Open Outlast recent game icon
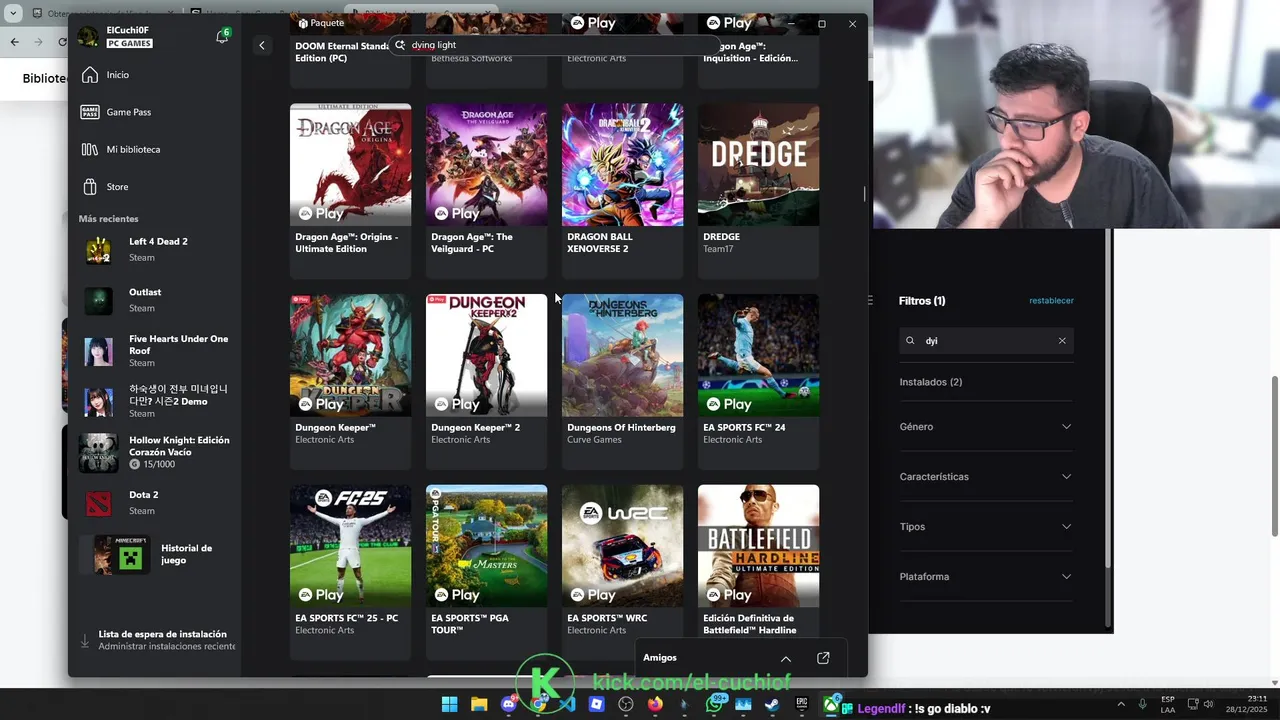1280x720 pixels. point(98,301)
